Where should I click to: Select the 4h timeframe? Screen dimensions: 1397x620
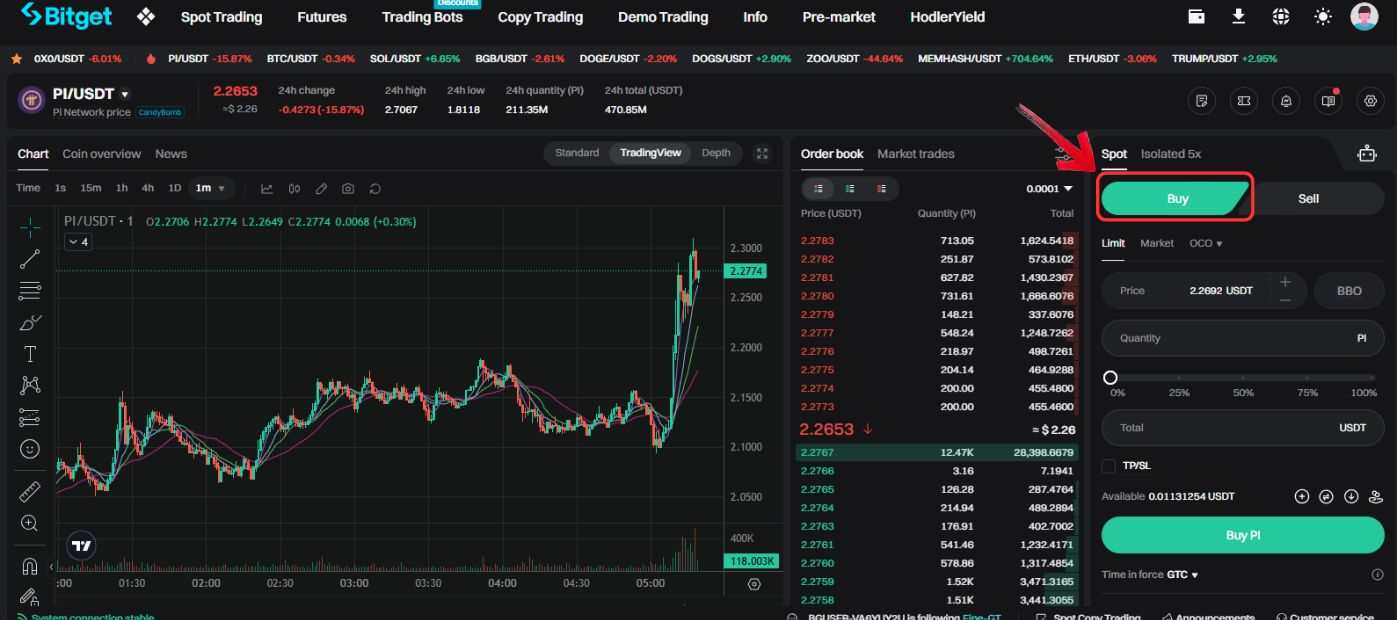coord(148,188)
